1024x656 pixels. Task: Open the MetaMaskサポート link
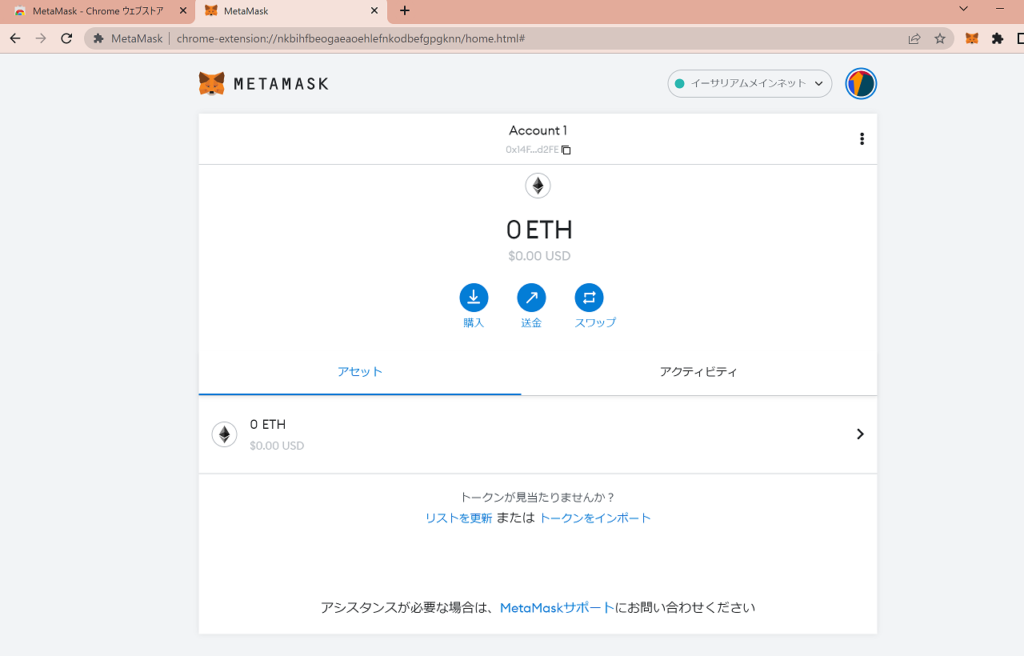pos(557,608)
